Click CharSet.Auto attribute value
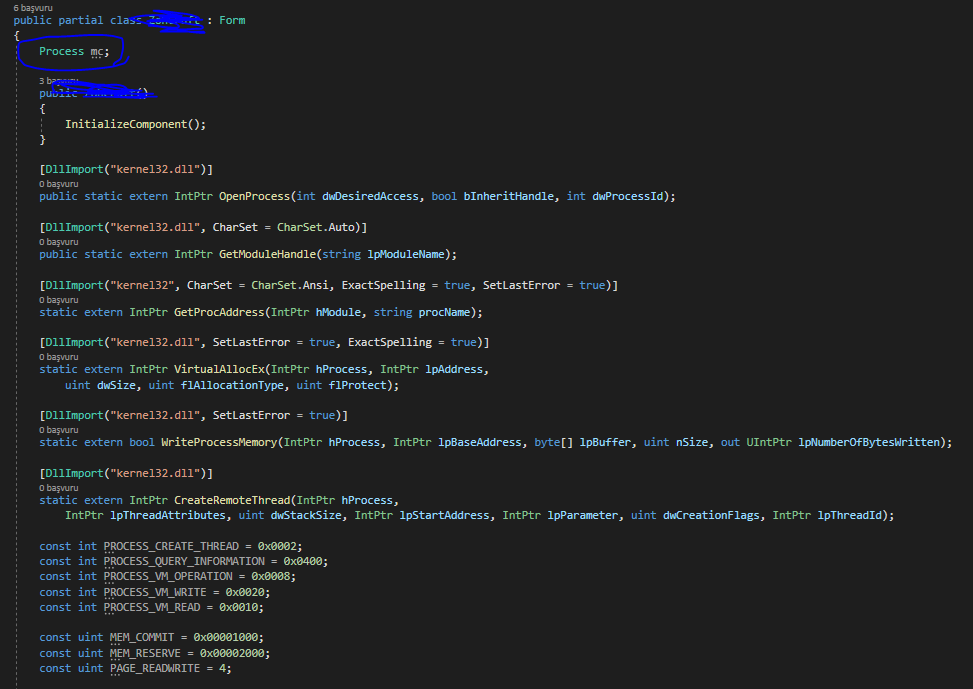The image size is (973, 689). click(x=315, y=227)
